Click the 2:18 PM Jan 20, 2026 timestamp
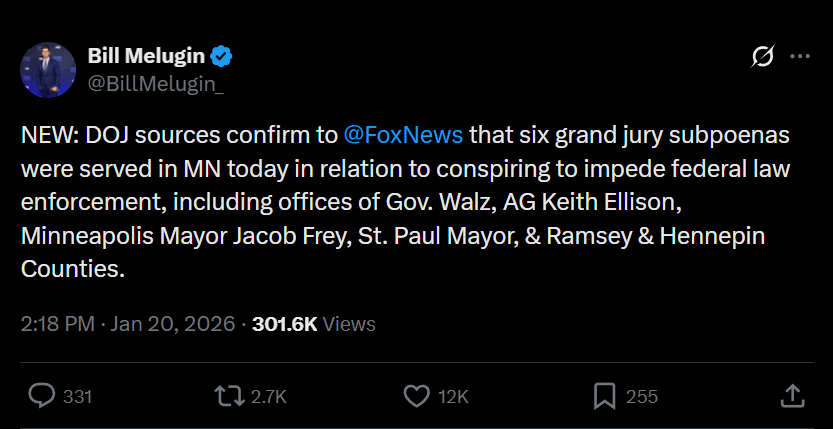The width and height of the screenshot is (833, 429). tap(128, 324)
